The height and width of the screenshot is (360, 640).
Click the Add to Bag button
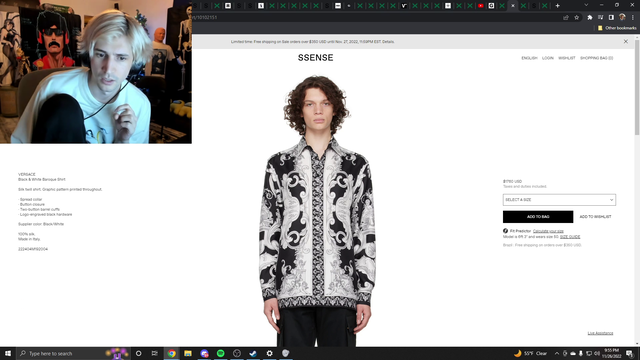point(538,217)
